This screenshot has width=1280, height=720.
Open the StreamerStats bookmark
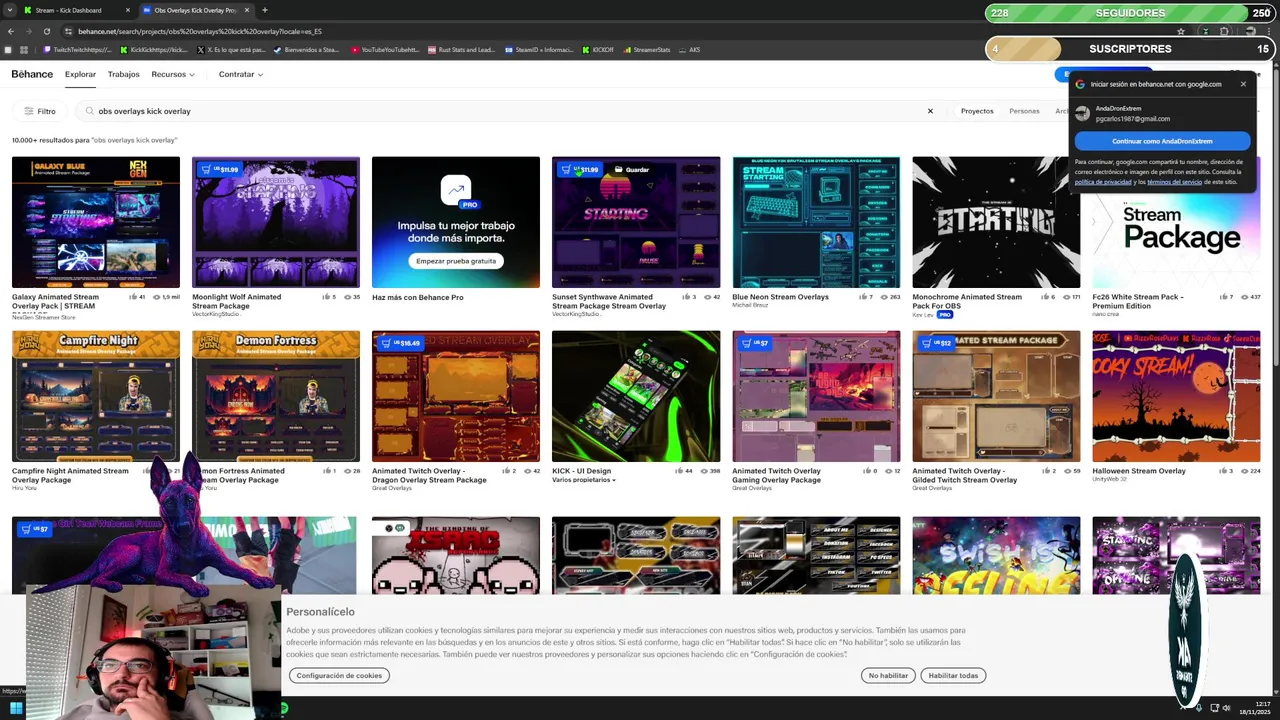pyautogui.click(x=646, y=49)
